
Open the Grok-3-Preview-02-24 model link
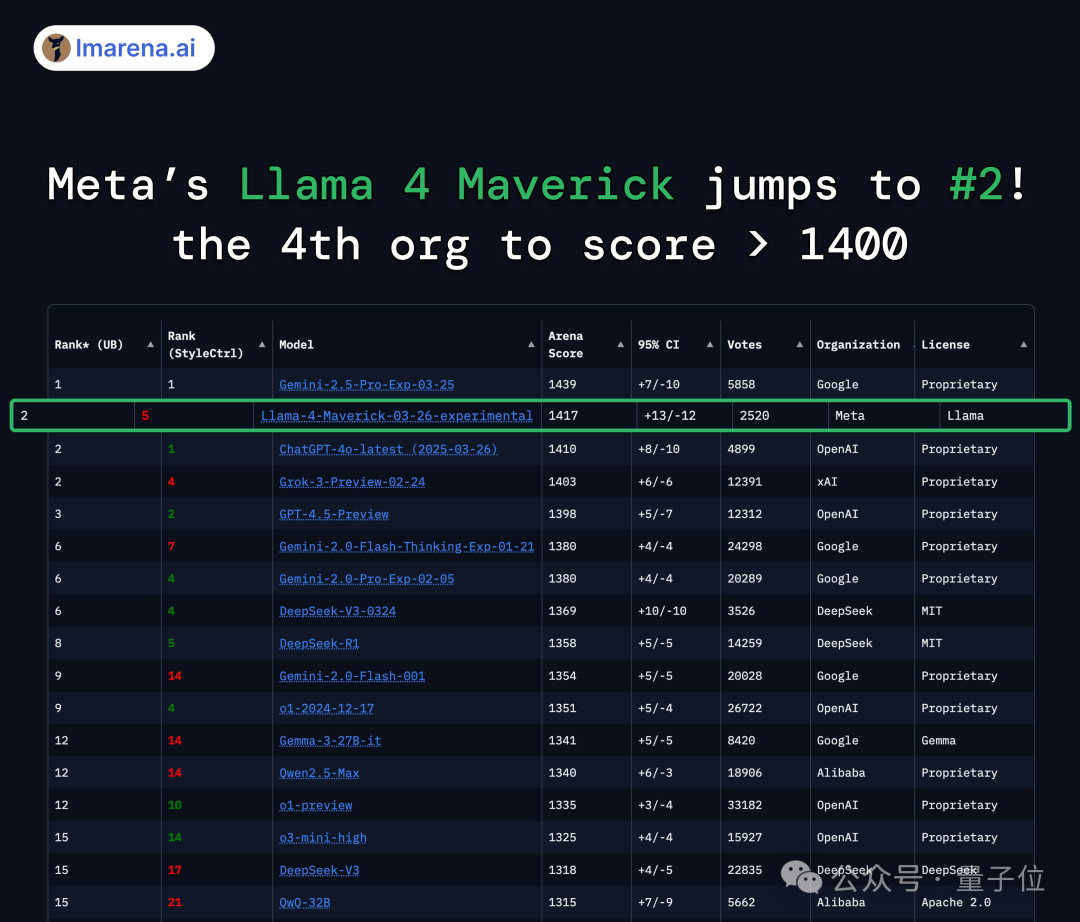point(352,481)
